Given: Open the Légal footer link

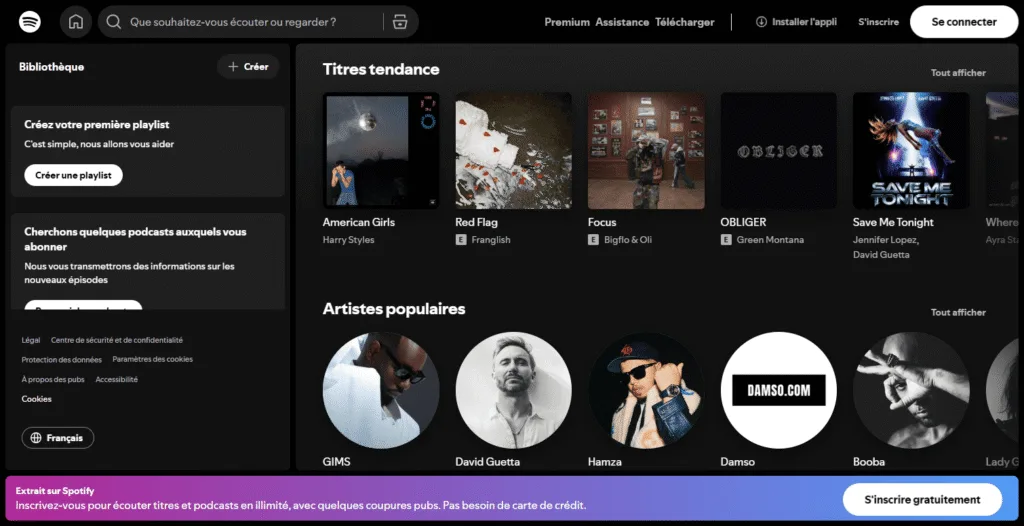Looking at the screenshot, I should click(x=31, y=340).
